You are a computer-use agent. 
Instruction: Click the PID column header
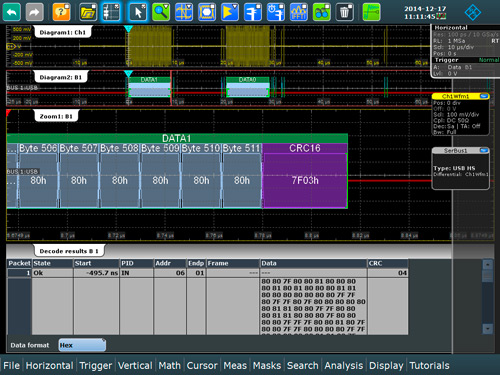(x=136, y=263)
